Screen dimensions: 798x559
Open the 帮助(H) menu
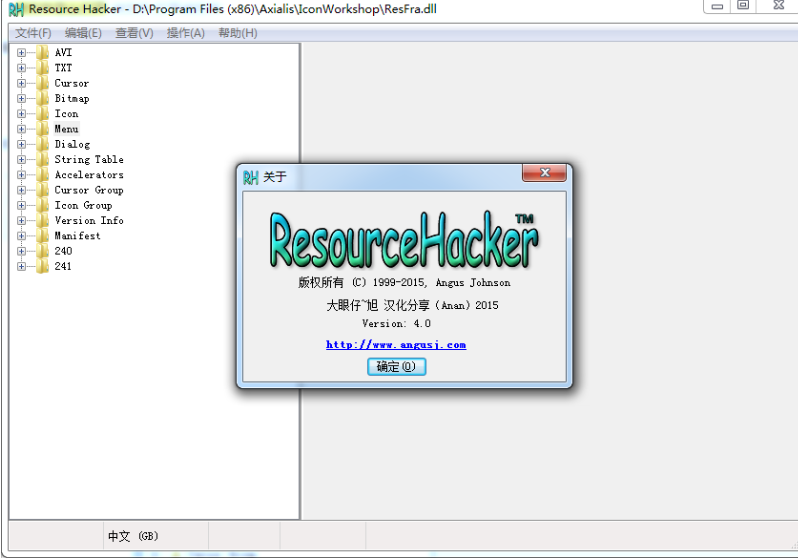[x=237, y=33]
